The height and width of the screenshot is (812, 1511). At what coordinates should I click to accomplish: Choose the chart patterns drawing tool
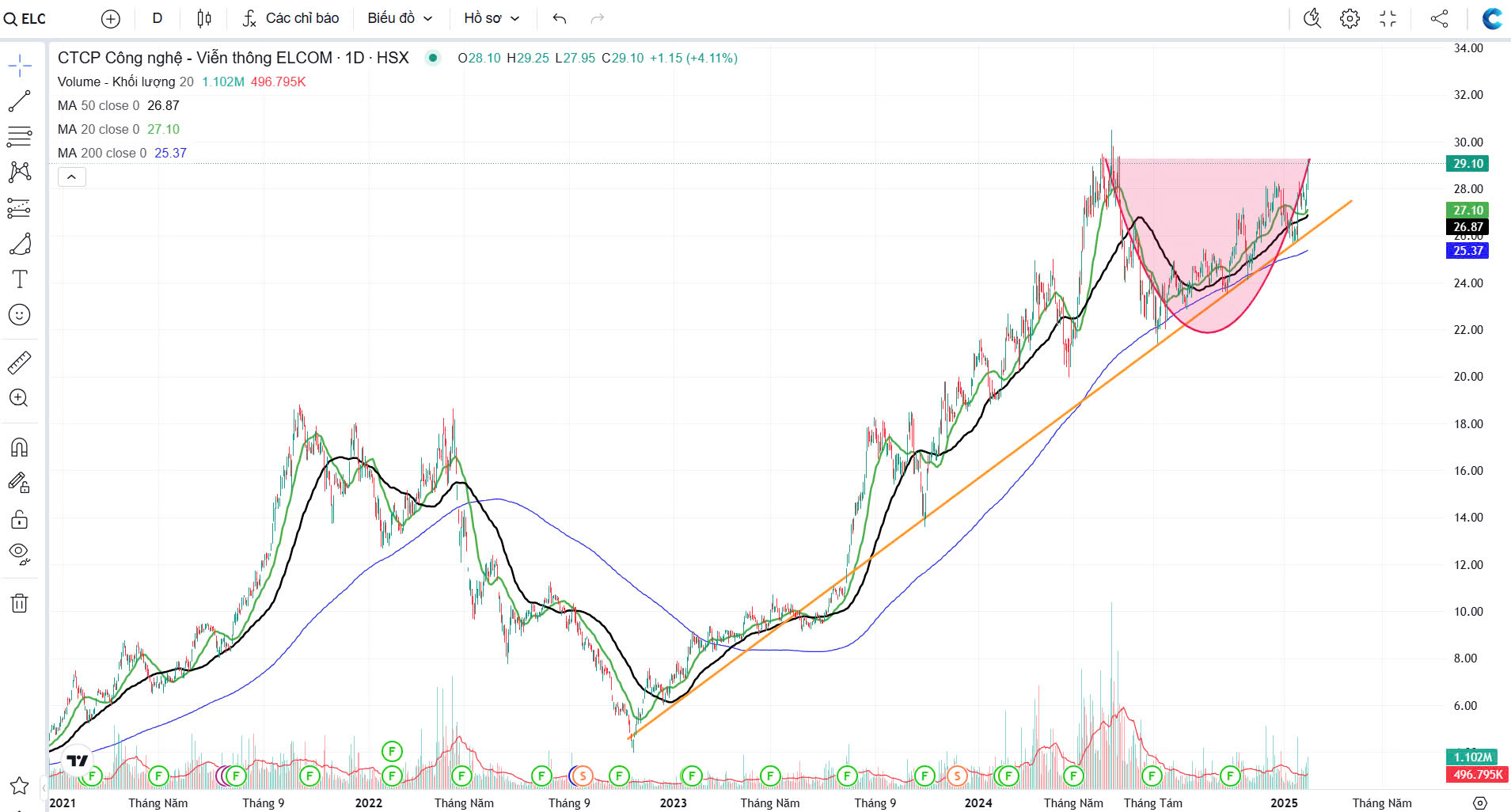click(20, 173)
